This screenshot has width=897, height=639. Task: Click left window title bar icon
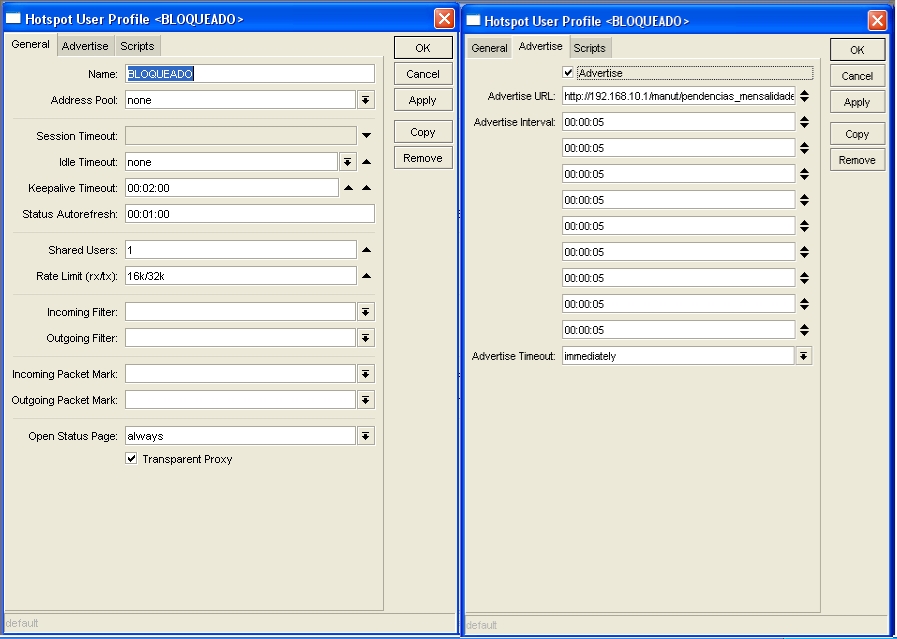13,19
